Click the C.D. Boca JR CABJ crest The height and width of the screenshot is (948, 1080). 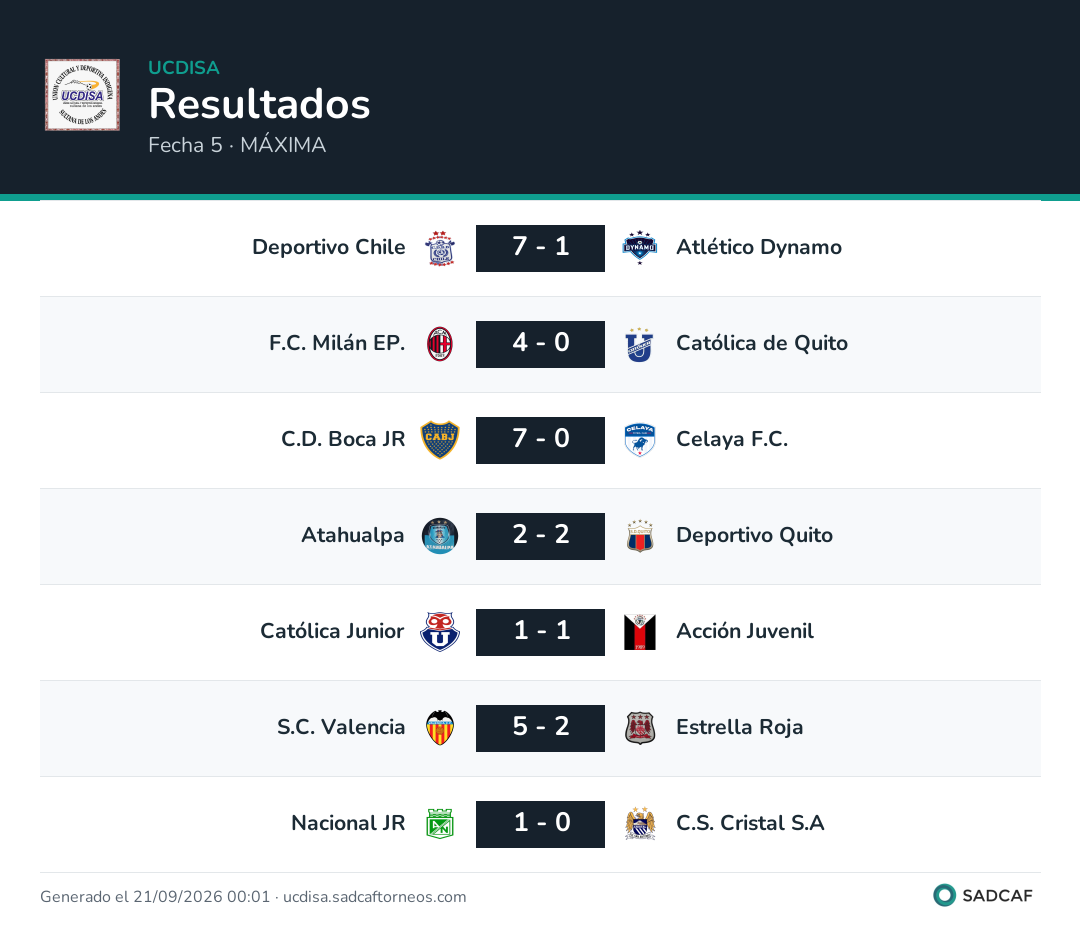tap(440, 440)
